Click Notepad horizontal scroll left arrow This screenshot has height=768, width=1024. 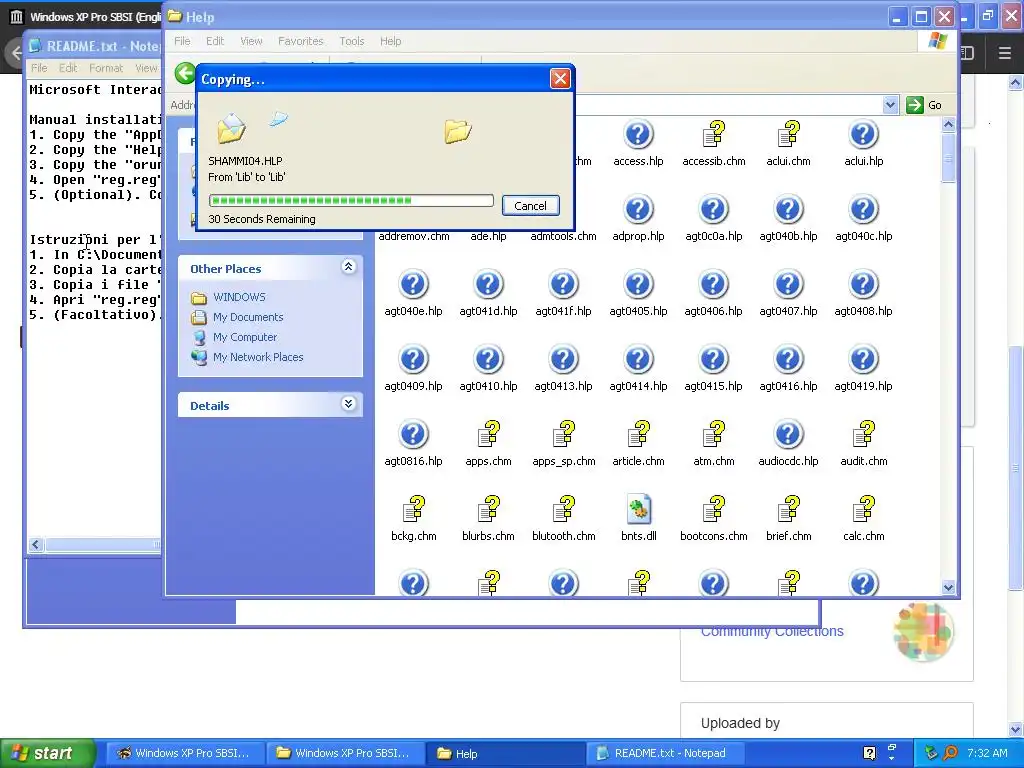click(x=36, y=544)
